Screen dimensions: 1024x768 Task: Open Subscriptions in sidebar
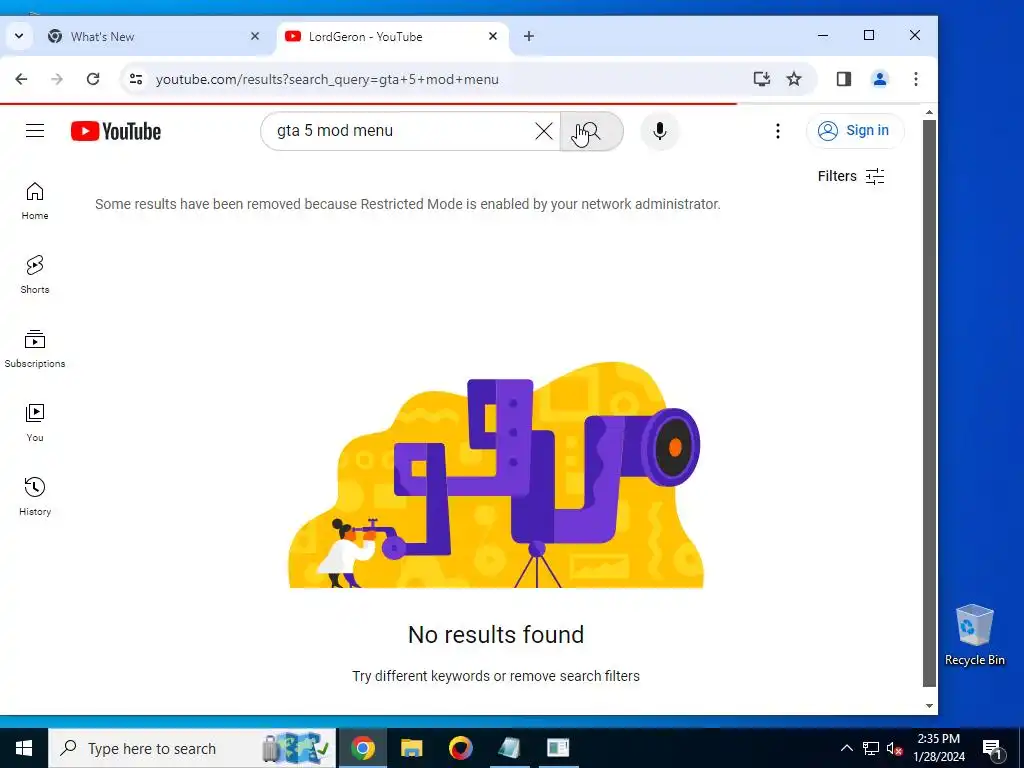coord(35,349)
